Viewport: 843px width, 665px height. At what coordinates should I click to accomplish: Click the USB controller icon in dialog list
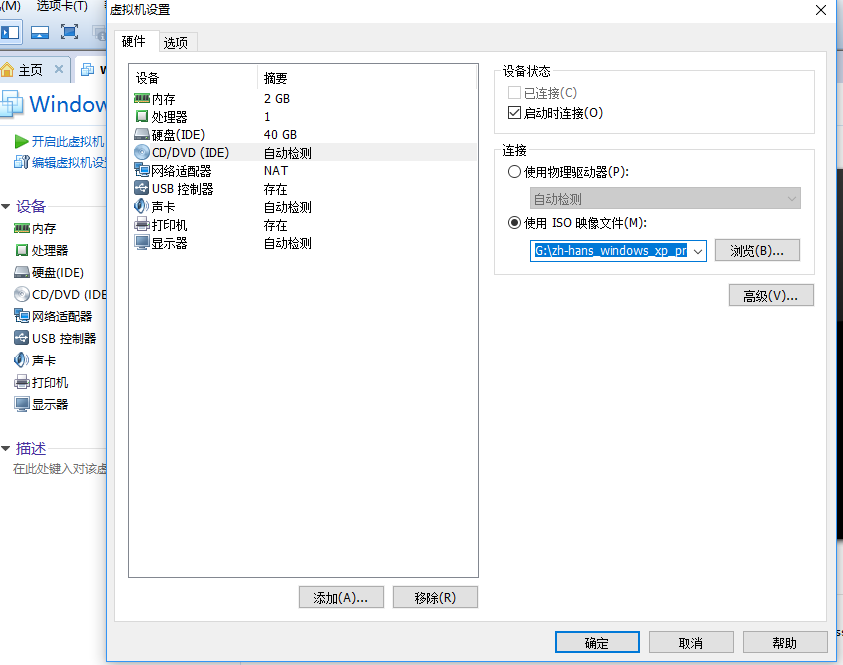pyautogui.click(x=142, y=188)
